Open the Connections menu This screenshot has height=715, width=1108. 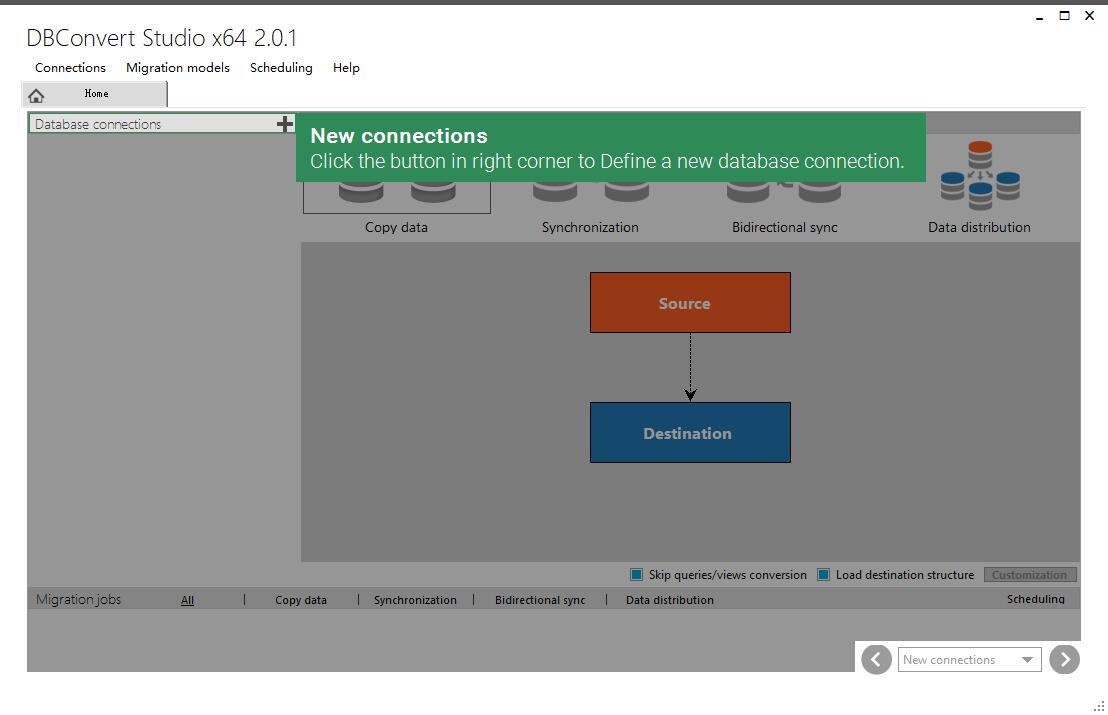tap(69, 68)
